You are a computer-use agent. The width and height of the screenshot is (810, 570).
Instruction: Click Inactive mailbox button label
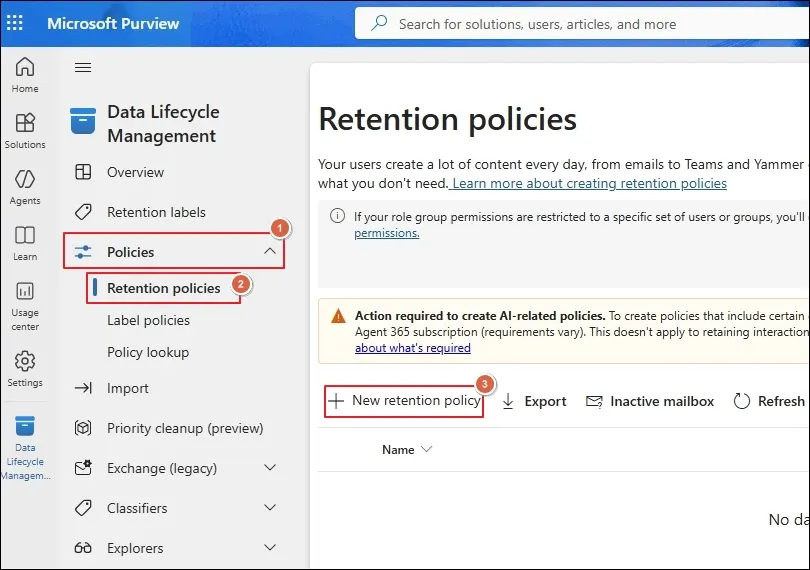click(662, 401)
